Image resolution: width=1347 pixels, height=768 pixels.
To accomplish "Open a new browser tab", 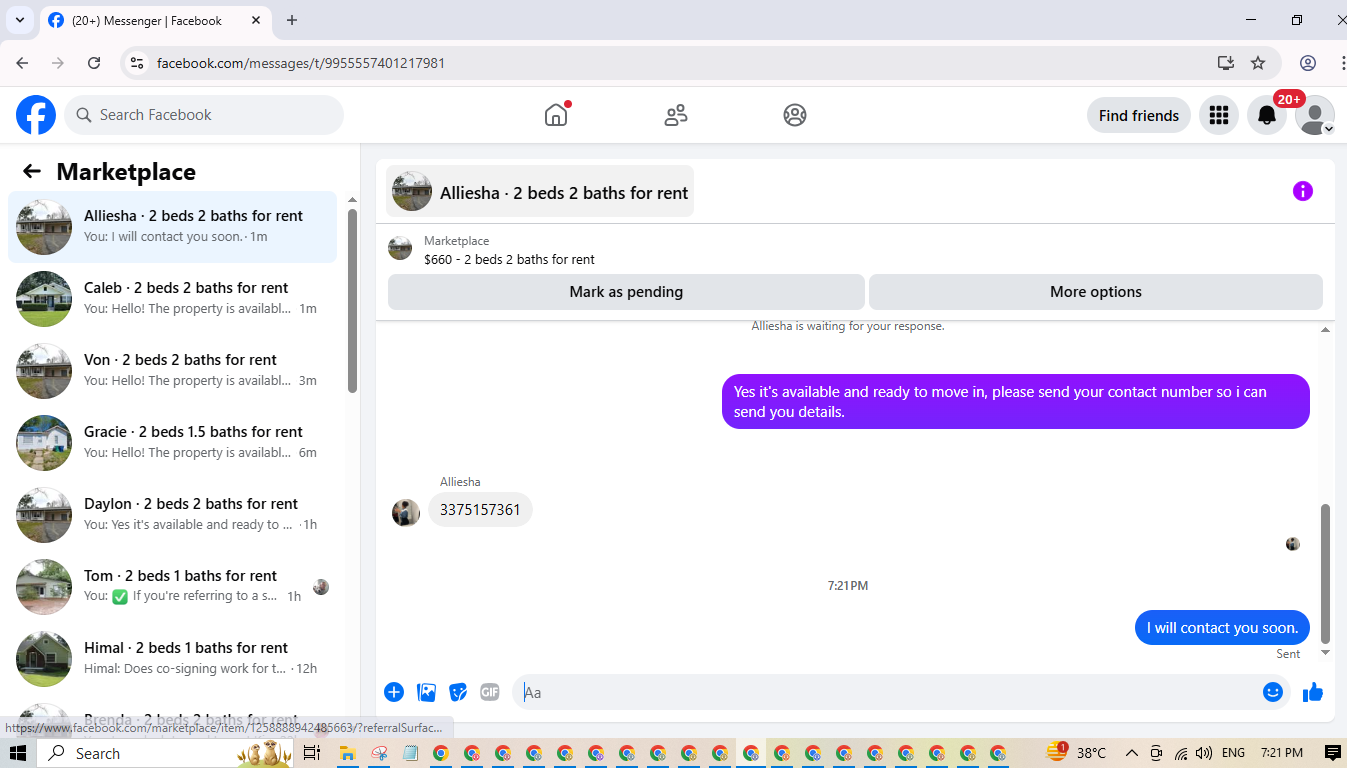I will 292,20.
